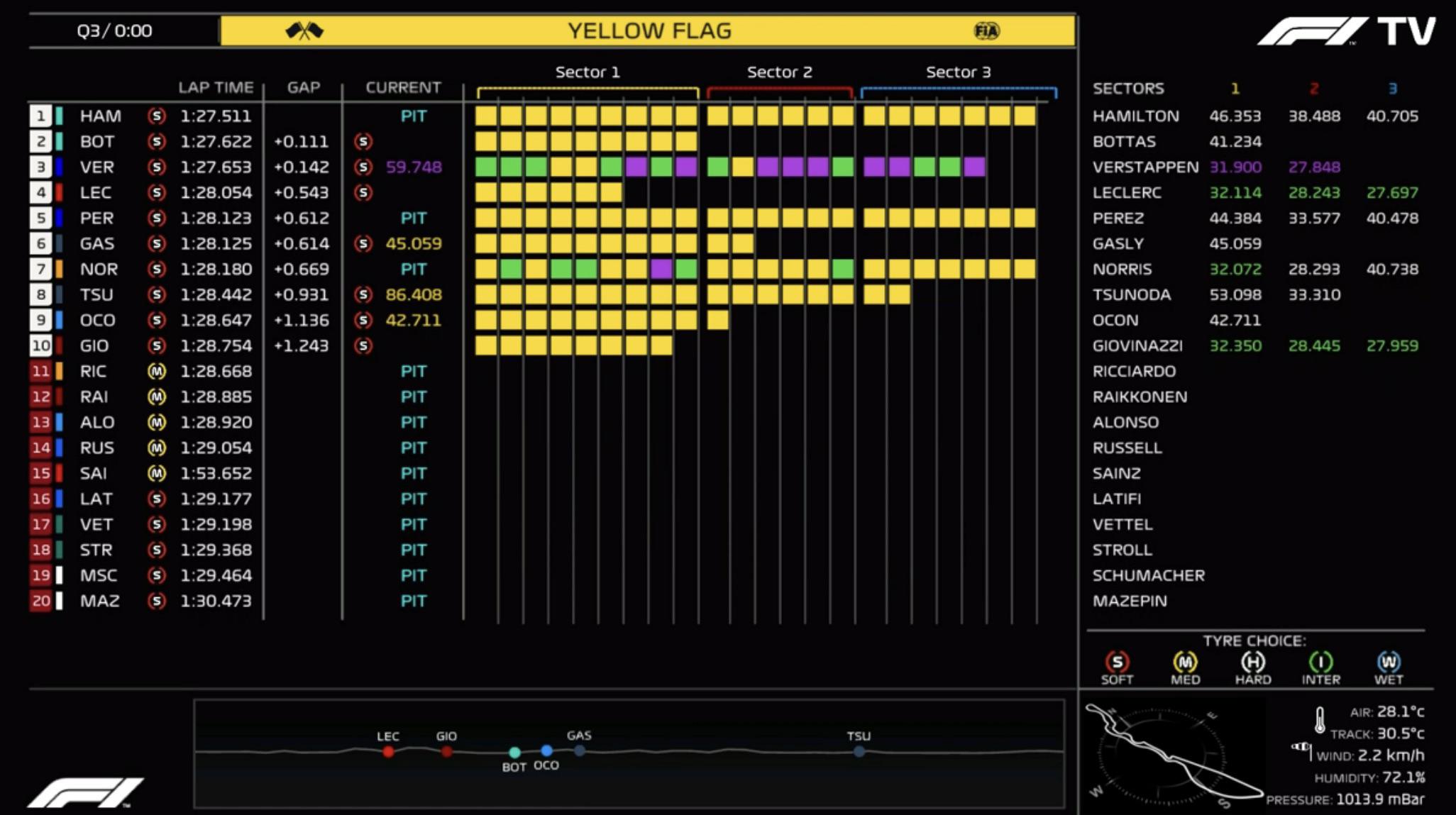Screen dimensions: 1456x815
Task: Click the Q3 / 0:00 session timer
Action: pyautogui.click(x=114, y=31)
